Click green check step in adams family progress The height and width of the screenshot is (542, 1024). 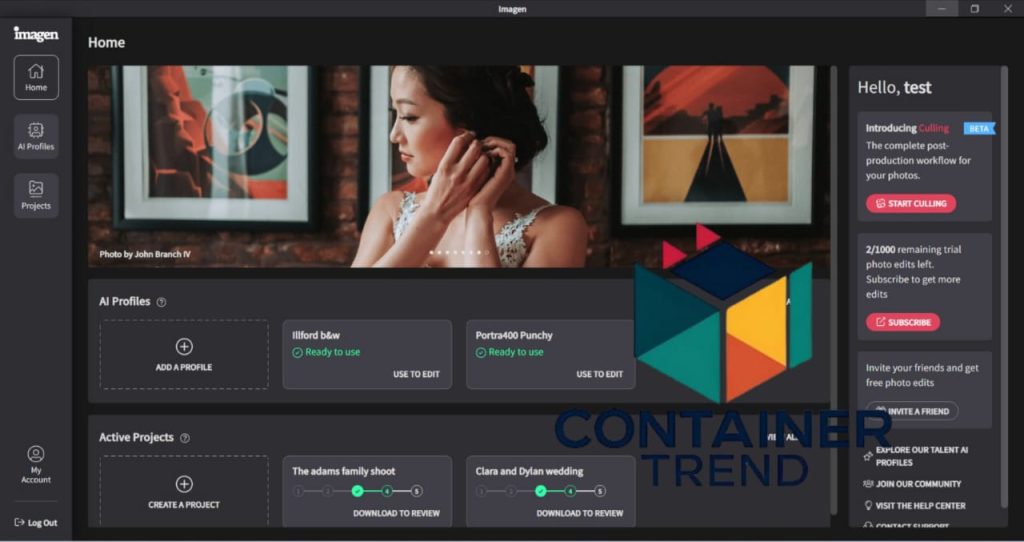(357, 491)
